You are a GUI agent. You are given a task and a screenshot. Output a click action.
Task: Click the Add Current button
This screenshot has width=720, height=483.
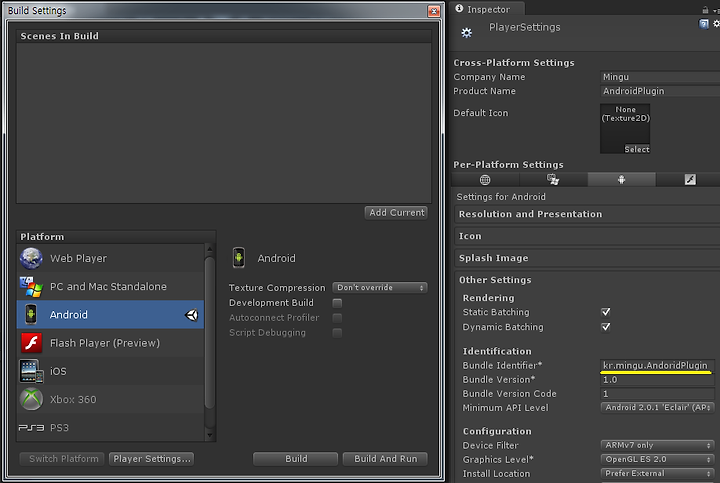[x=396, y=213]
